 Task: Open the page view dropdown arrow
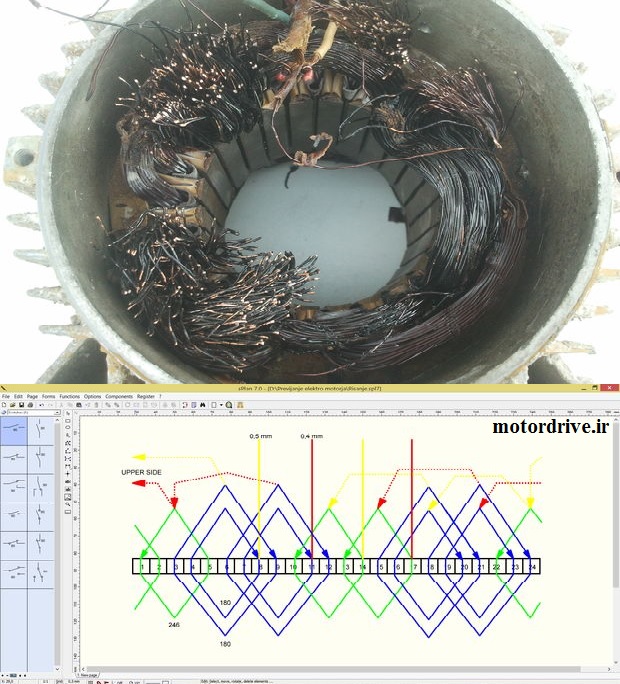tap(221, 405)
